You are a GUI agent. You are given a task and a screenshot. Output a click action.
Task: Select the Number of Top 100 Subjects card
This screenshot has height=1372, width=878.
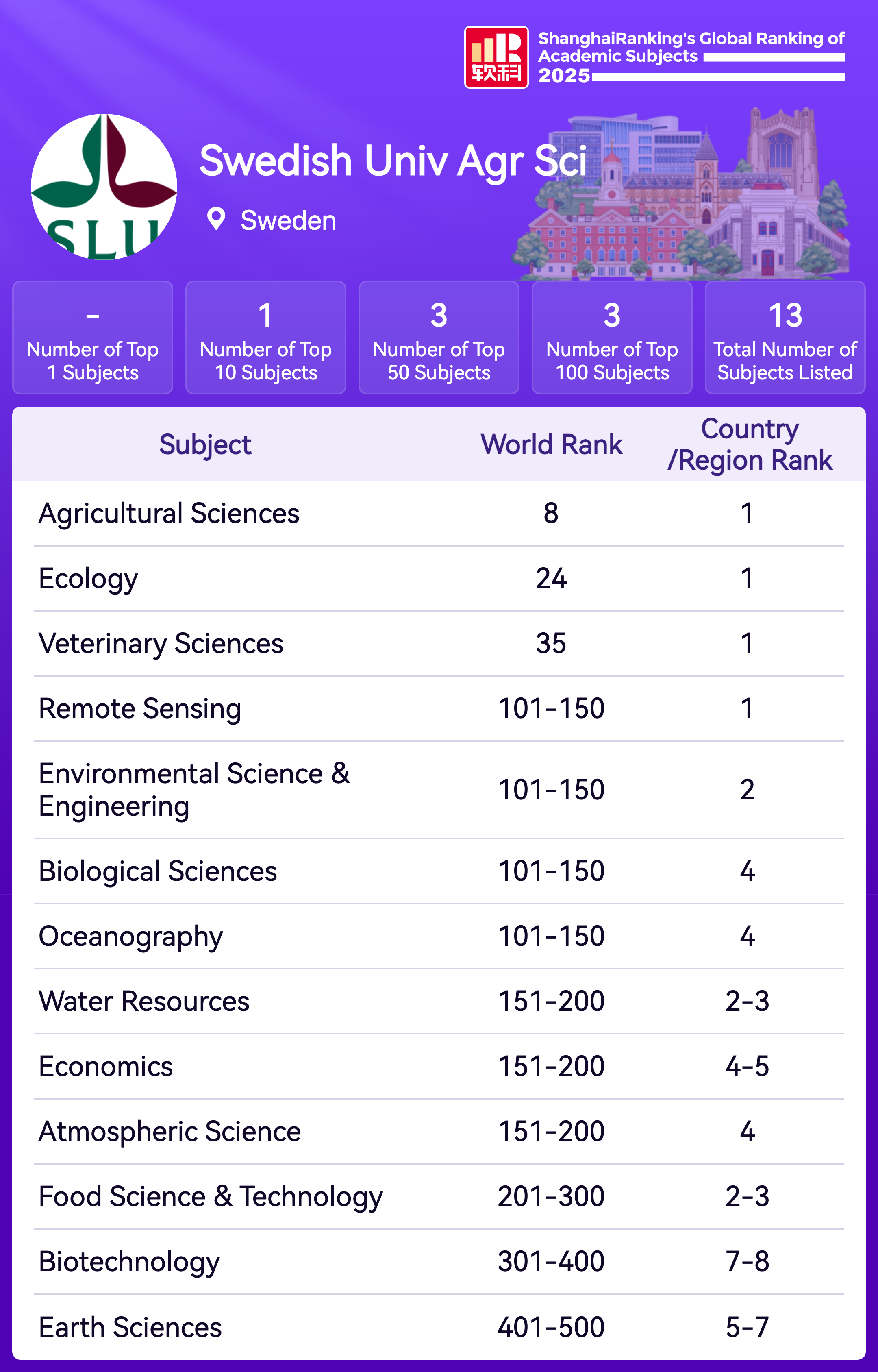612,338
